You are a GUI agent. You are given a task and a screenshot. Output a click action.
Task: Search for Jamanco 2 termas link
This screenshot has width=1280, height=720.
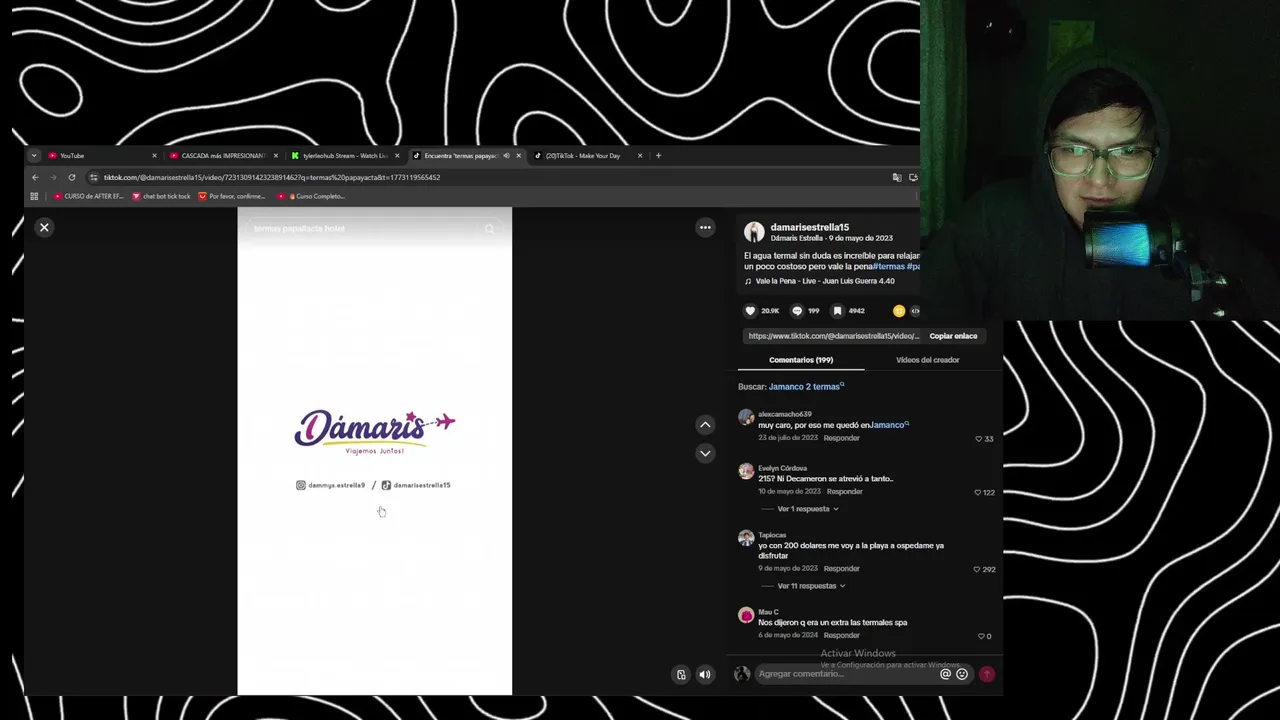[x=806, y=386]
